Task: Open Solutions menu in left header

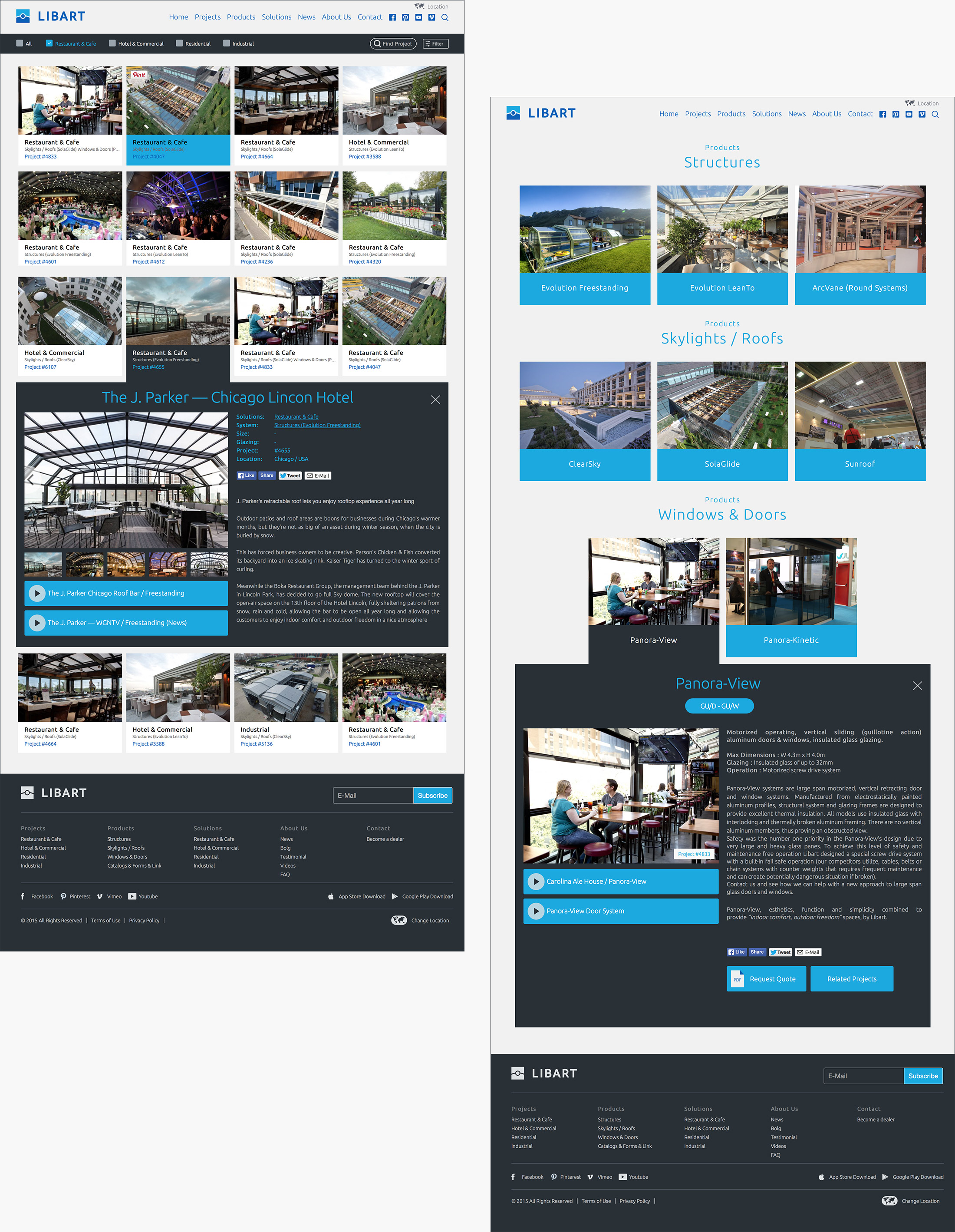Action: click(276, 17)
